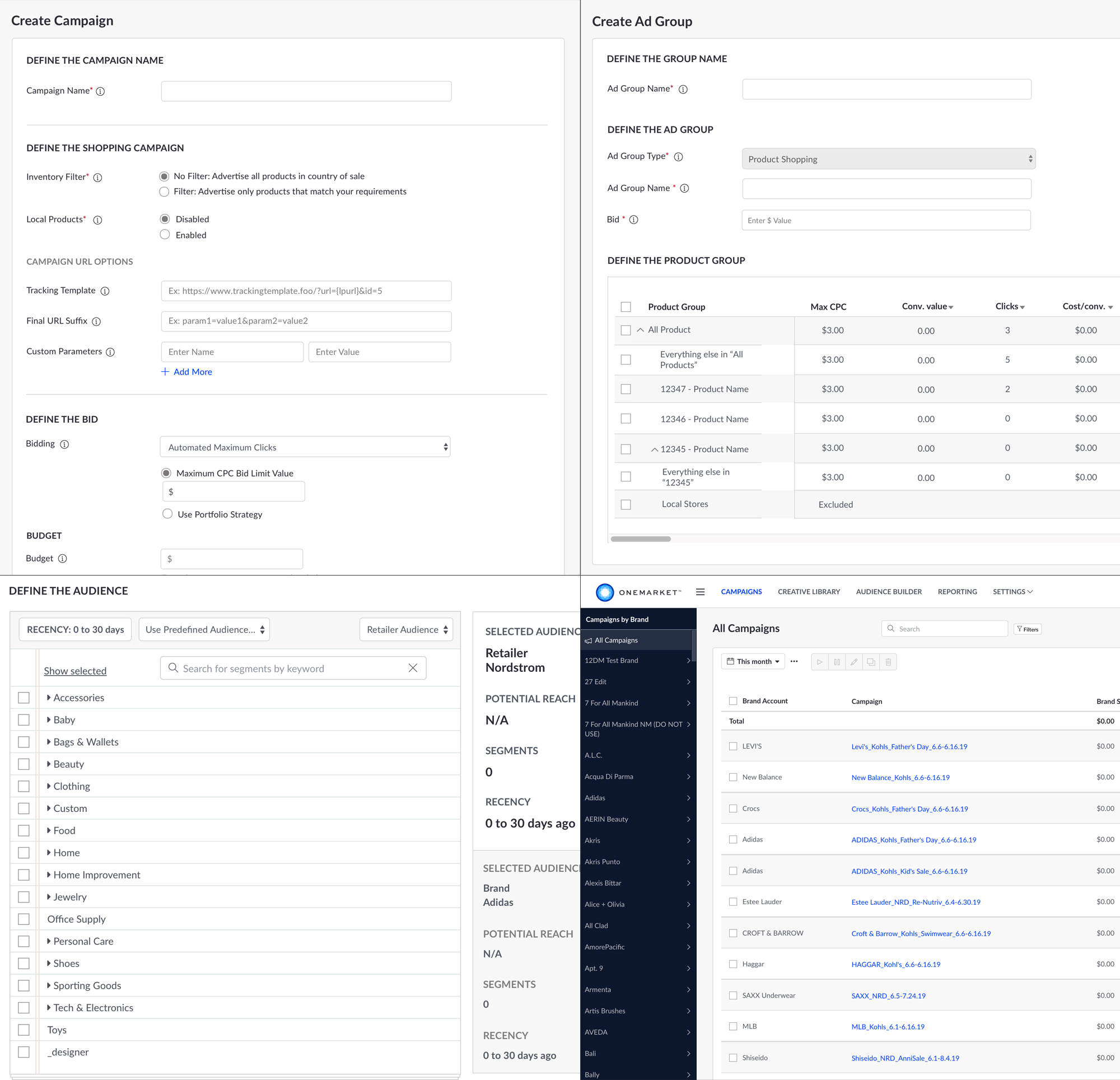Select Use Portfolio Strategy radio

(x=167, y=514)
